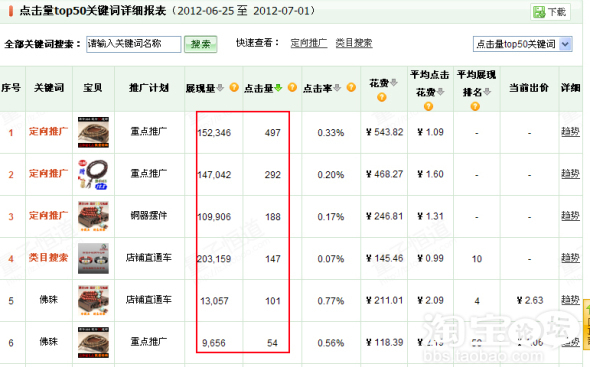Click the keyword search input field
This screenshot has height=367, width=590.
(134, 44)
